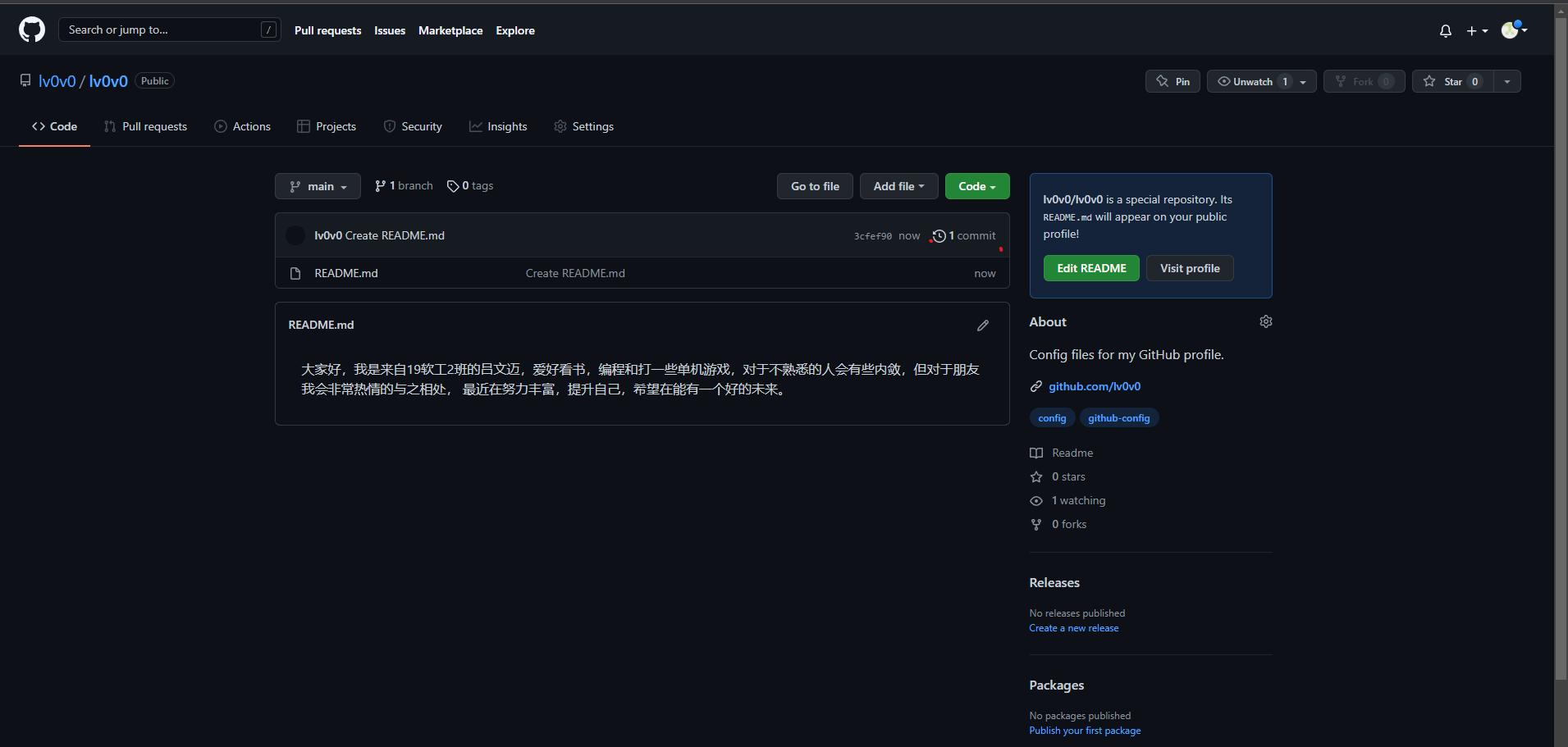
Task: Select the github-config topic tag
Action: coord(1119,418)
